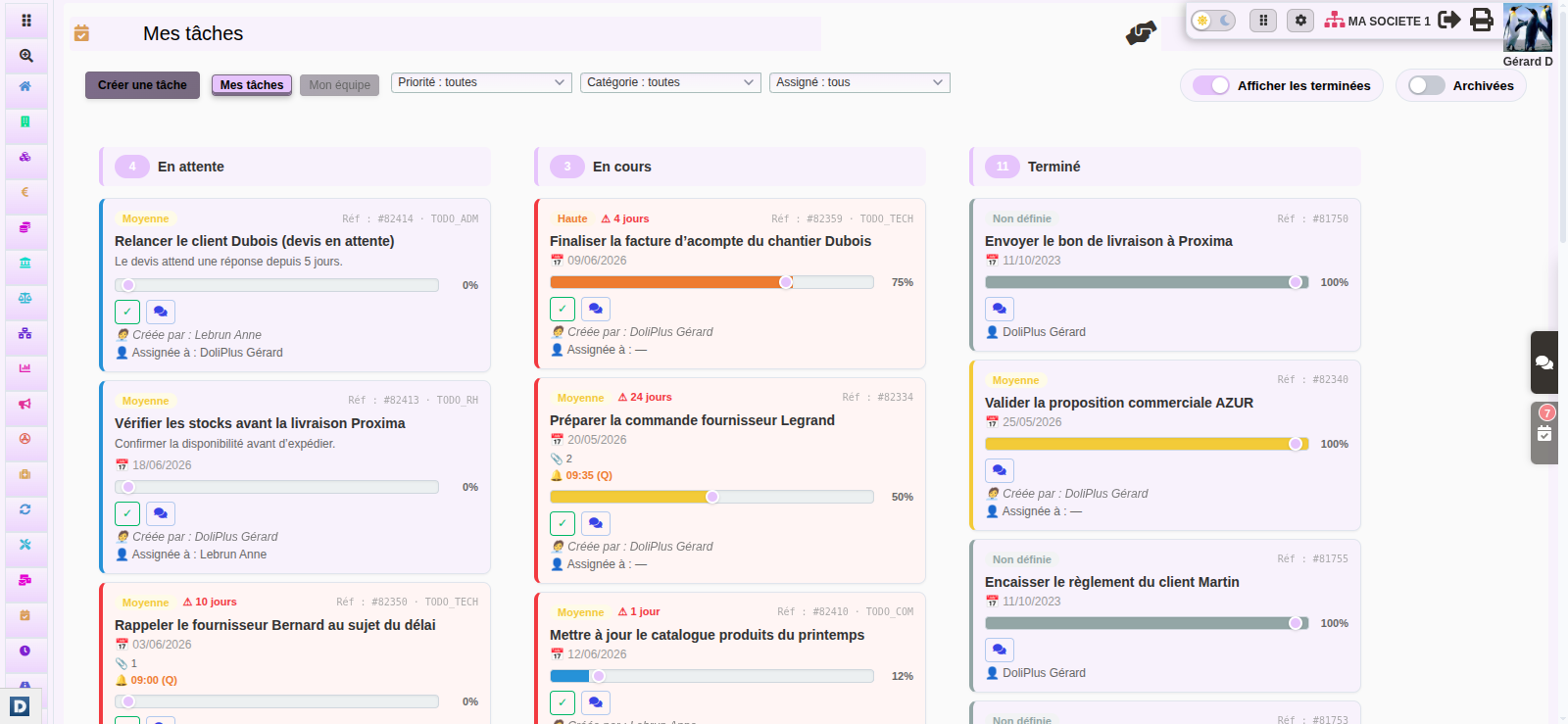The width and height of the screenshot is (1568, 724).
Task: Click the 24 jours overdue warning
Action: [645, 397]
